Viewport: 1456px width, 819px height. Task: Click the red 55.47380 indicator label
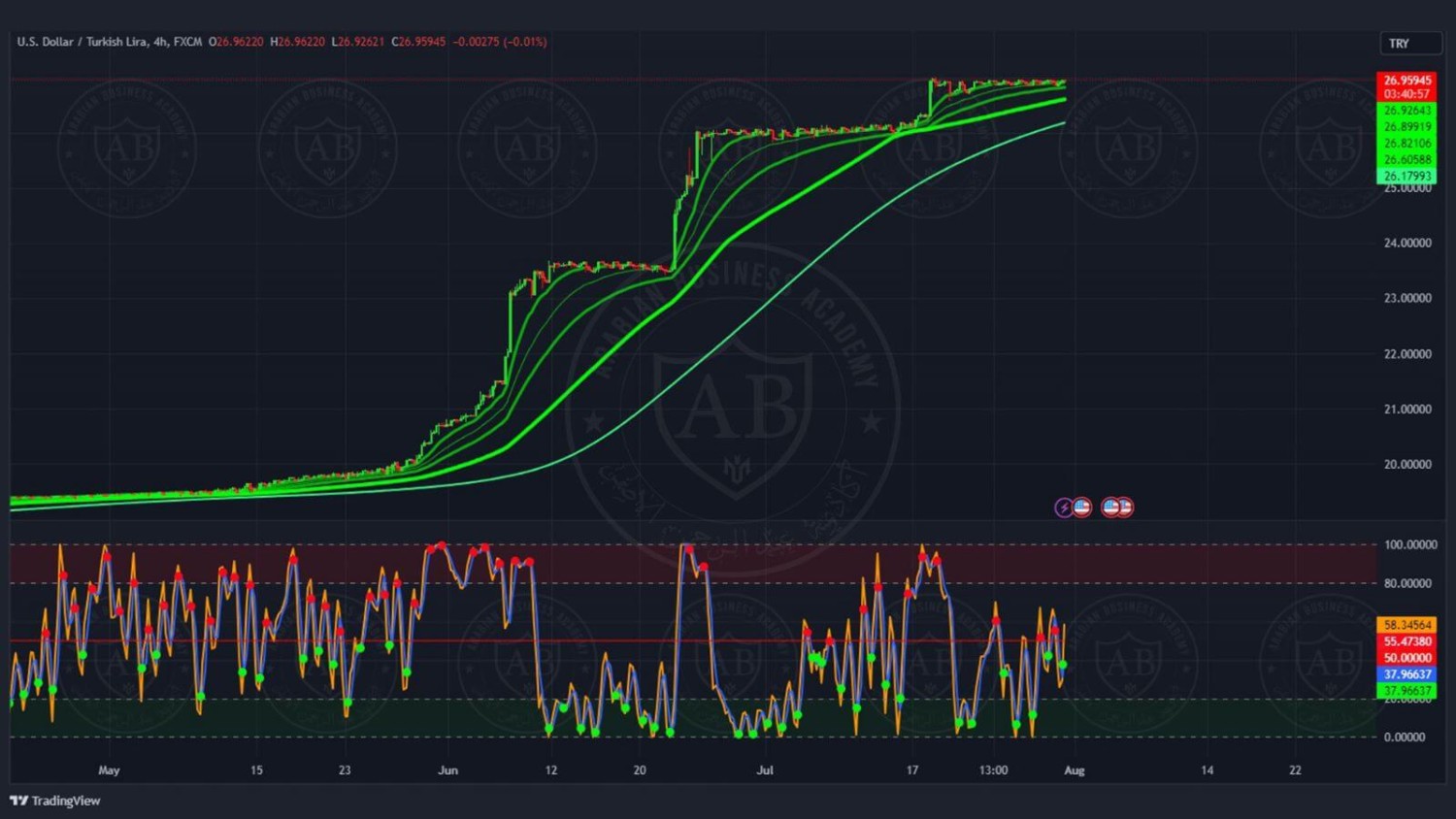(x=1406, y=642)
